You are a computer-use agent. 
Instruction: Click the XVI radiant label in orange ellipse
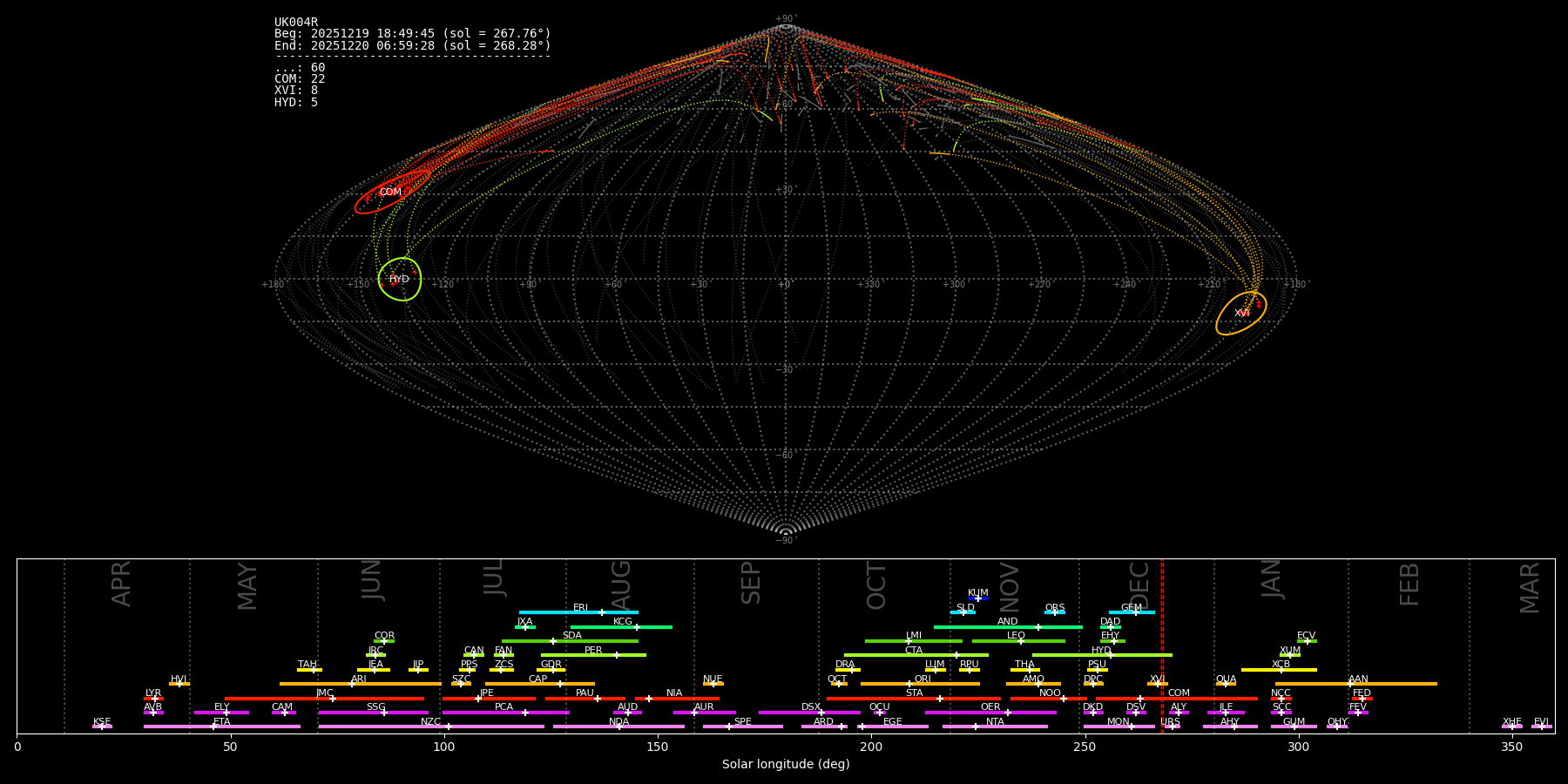[1242, 313]
